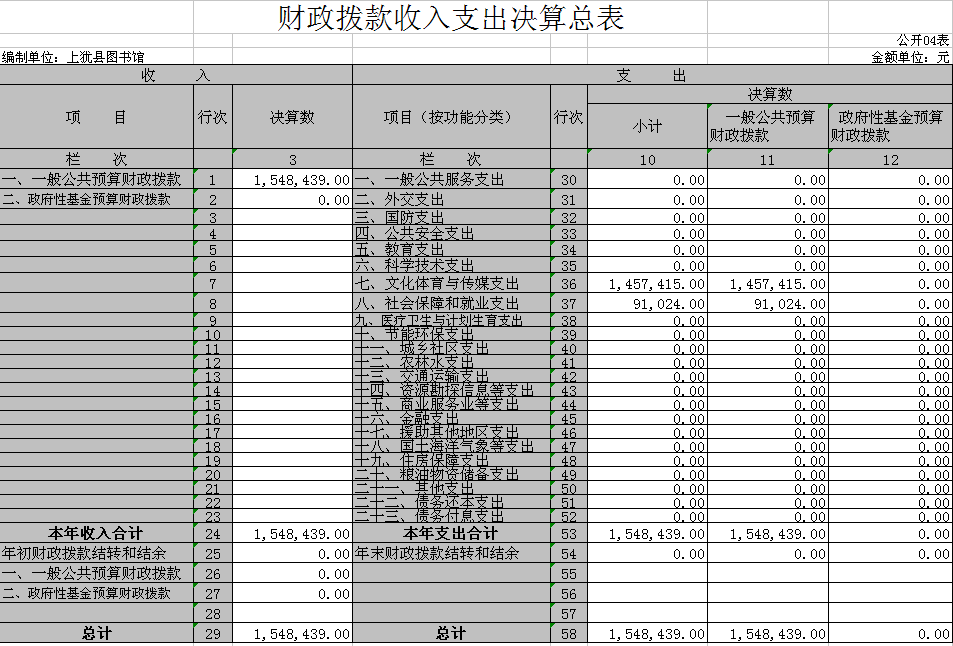Viewport: 953px width, 646px height.
Task: Select the 本年收入合计 cell
Action: [x=96, y=534]
